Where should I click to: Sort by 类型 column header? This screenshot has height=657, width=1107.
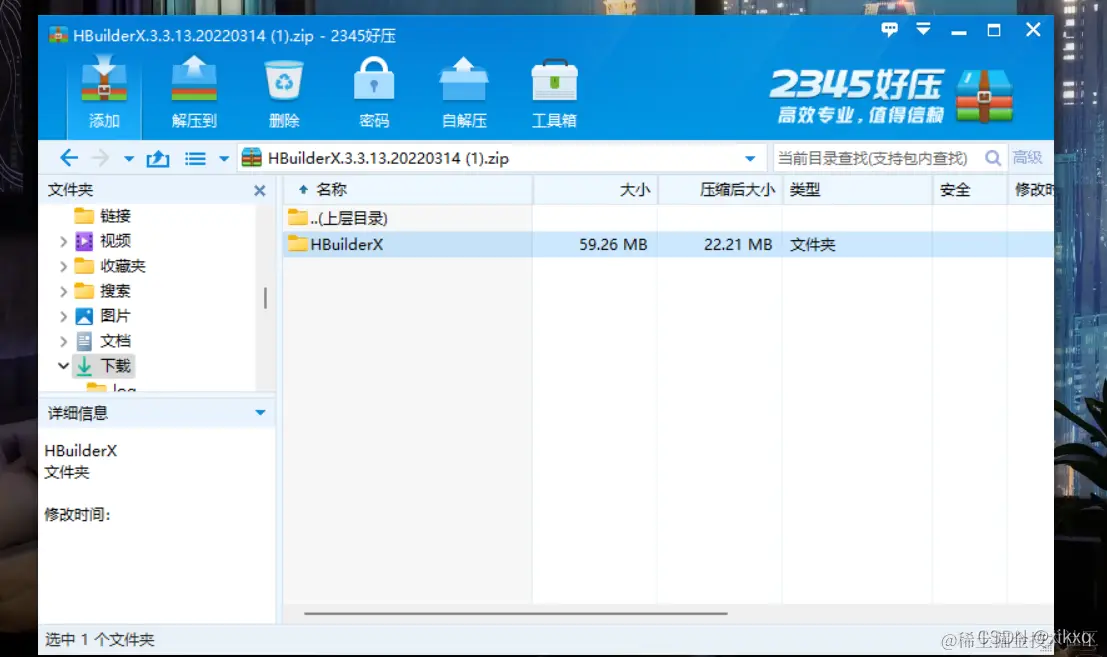857,189
